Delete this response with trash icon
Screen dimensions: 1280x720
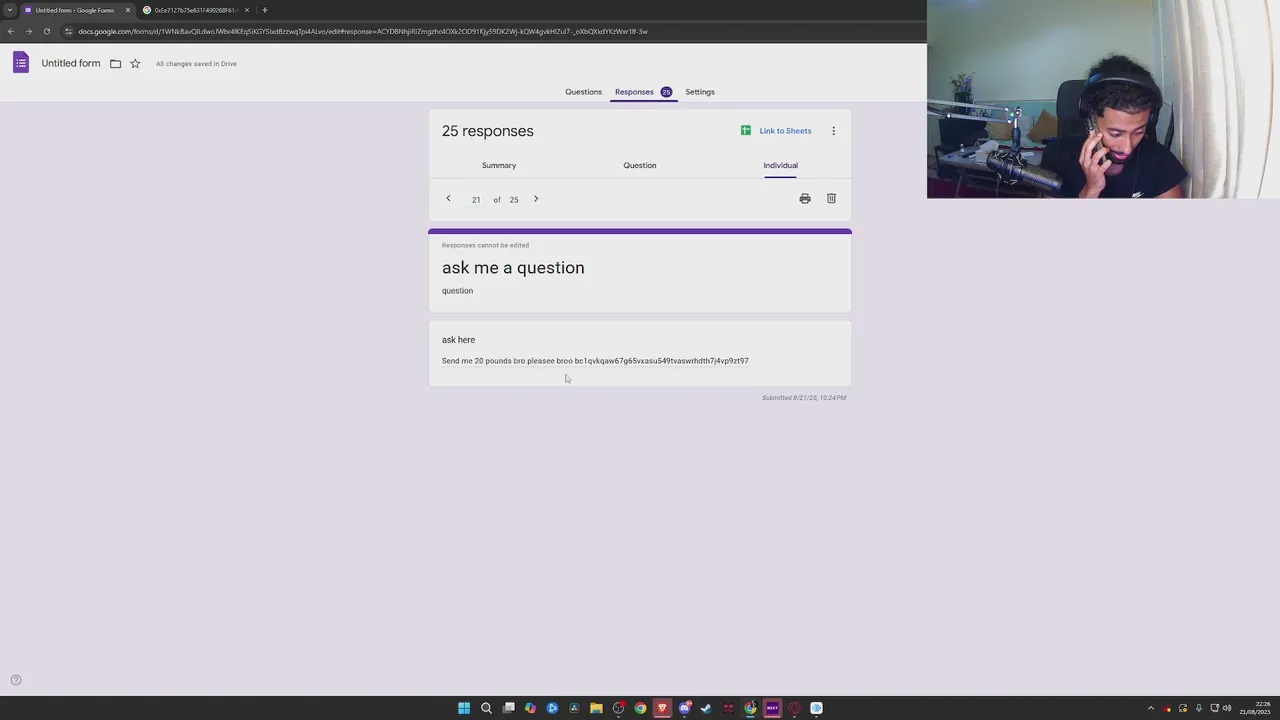pos(831,199)
